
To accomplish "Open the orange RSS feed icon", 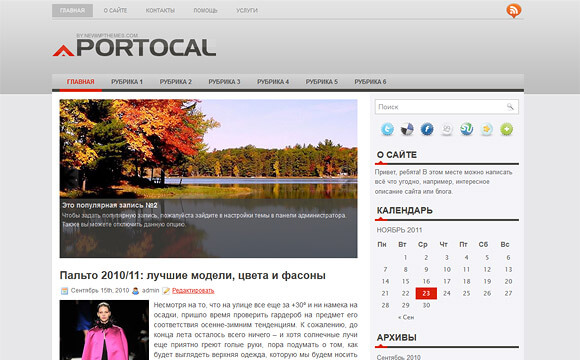I will 514,10.
